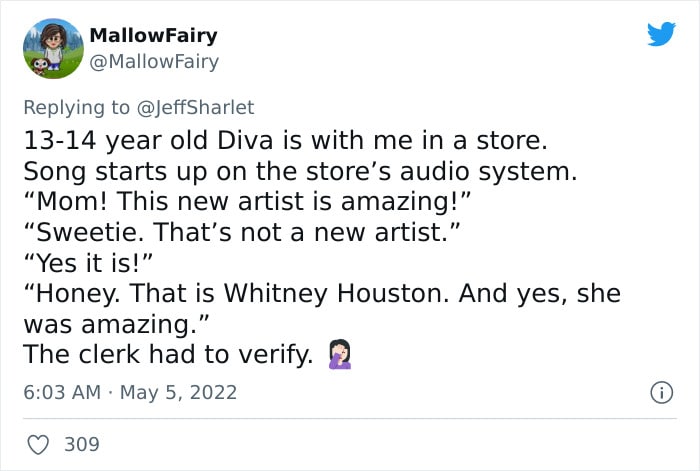Click the 6:03 AM timestamp
700x471 pixels.
pos(62,392)
